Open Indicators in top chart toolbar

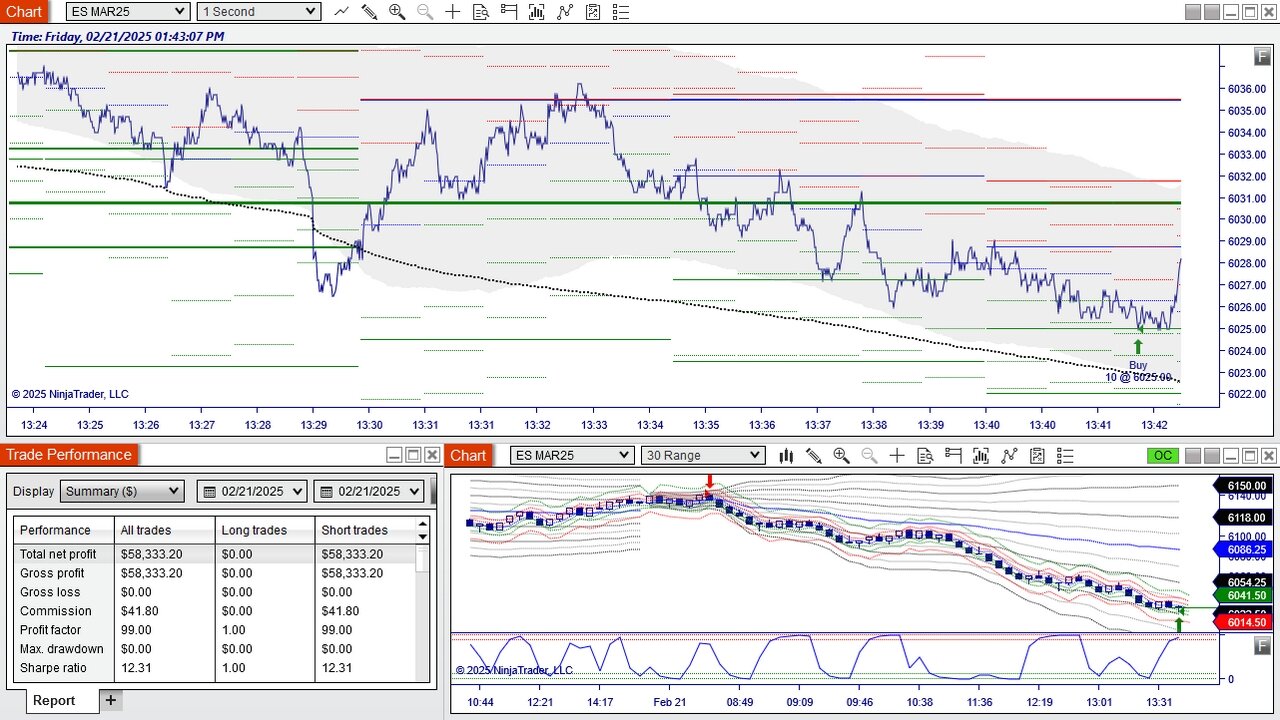(x=565, y=12)
